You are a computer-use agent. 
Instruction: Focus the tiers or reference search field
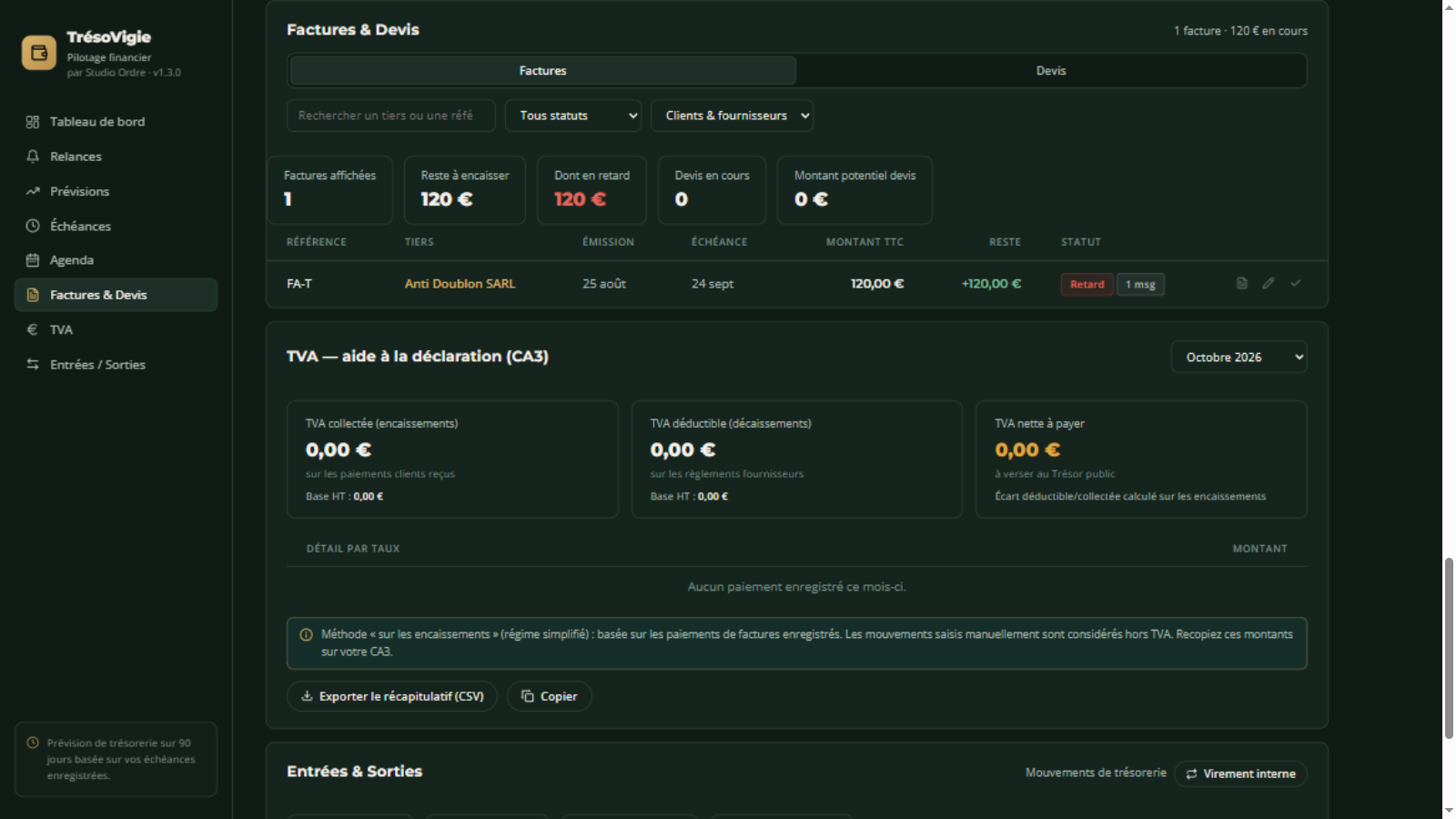[x=391, y=116]
